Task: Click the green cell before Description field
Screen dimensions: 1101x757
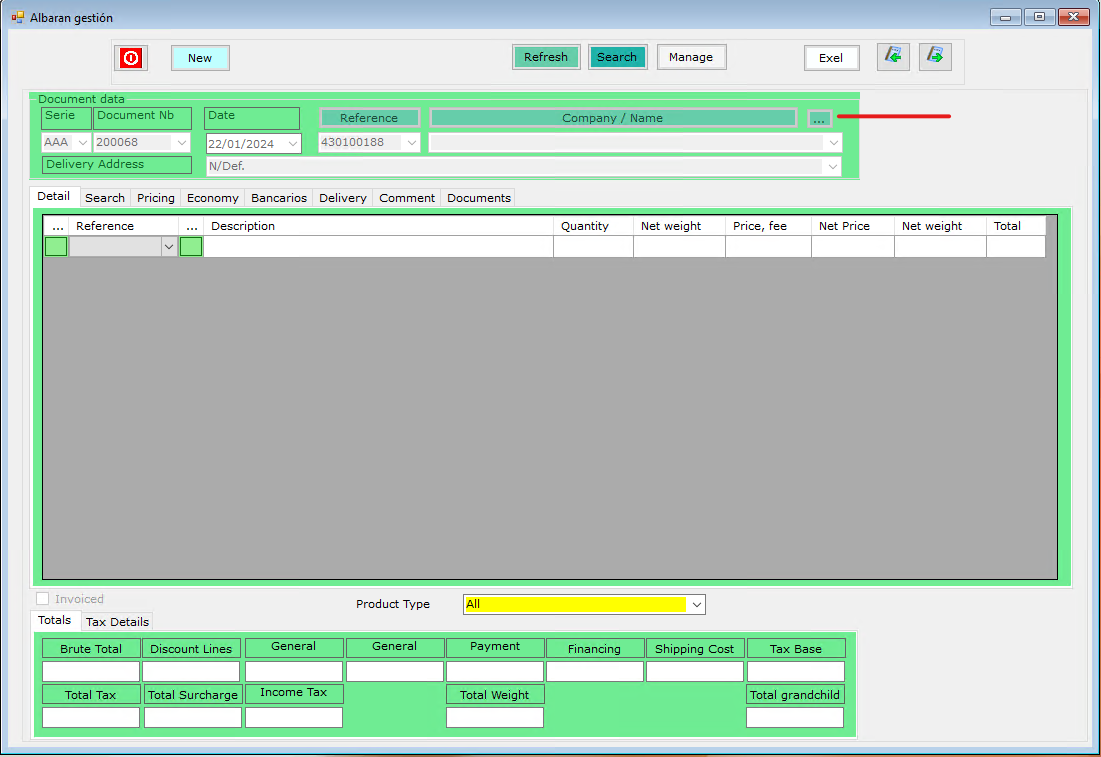Action: [191, 246]
